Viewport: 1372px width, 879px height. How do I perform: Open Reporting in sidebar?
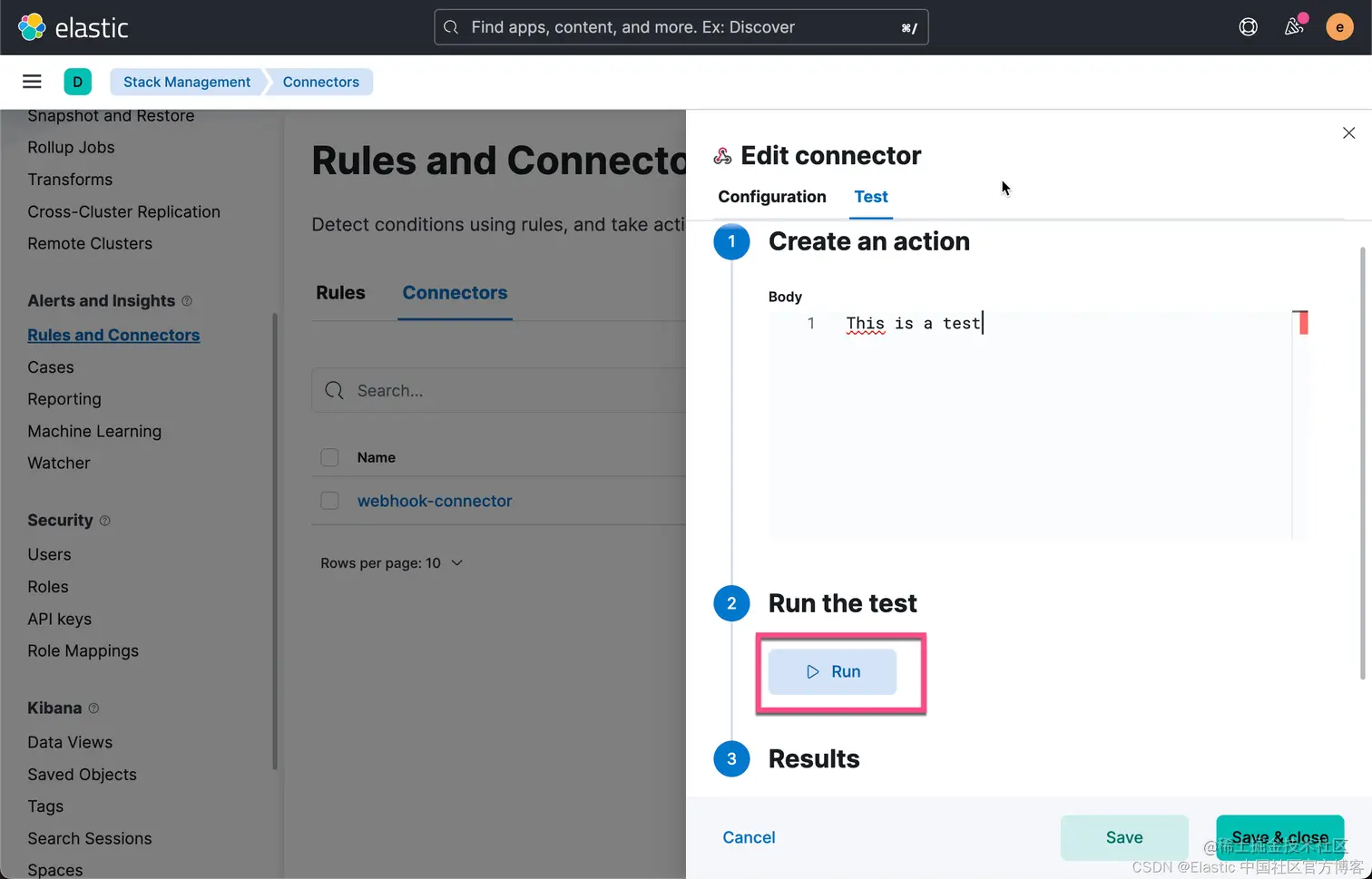pyautogui.click(x=64, y=399)
